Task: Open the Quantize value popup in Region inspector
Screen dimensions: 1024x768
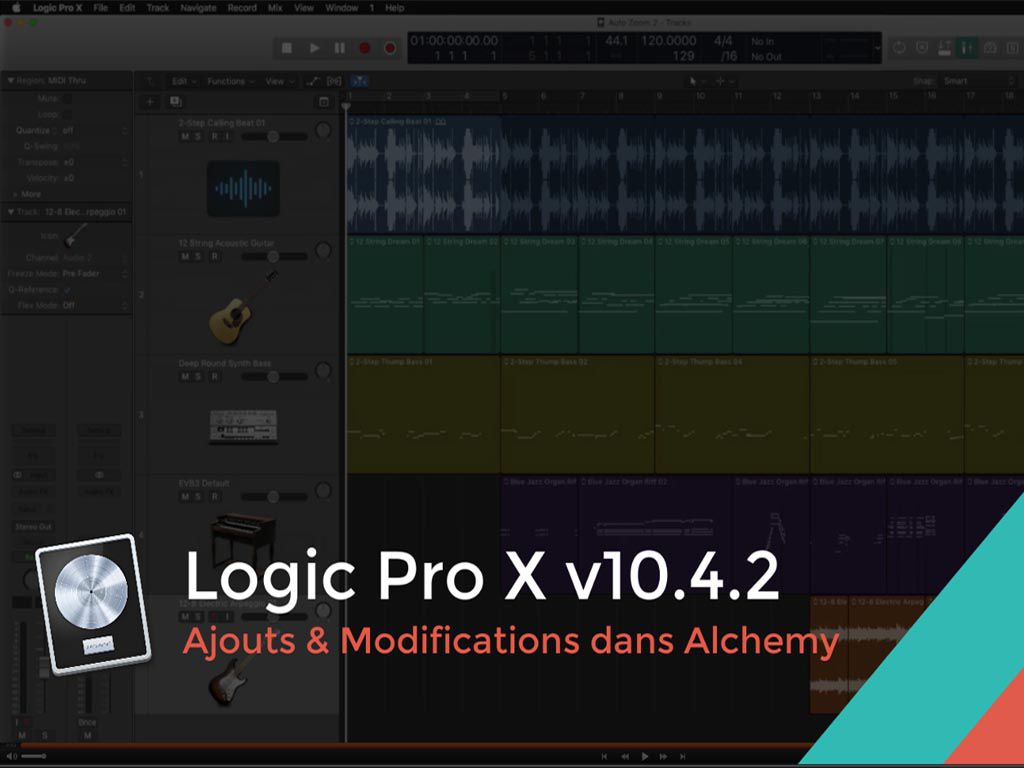Action: [x=94, y=131]
